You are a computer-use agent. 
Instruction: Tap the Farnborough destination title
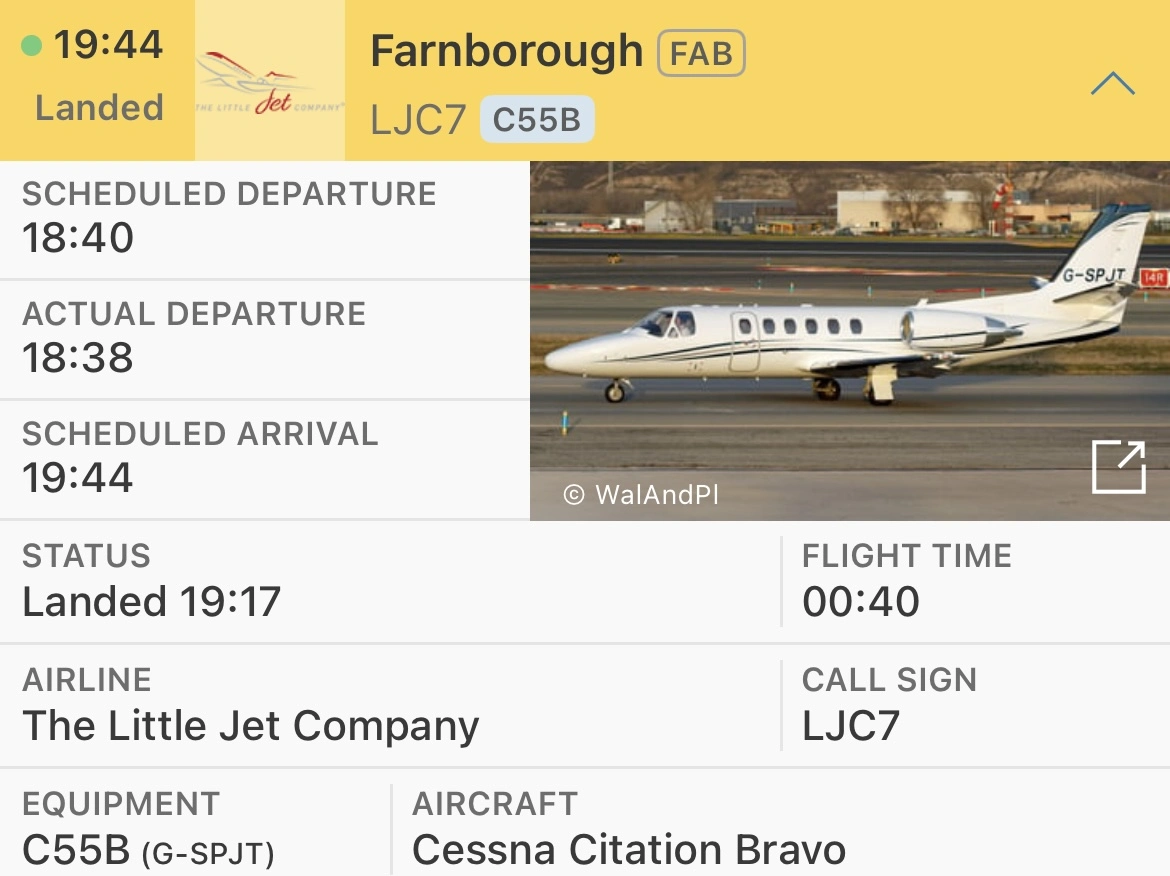tap(506, 51)
